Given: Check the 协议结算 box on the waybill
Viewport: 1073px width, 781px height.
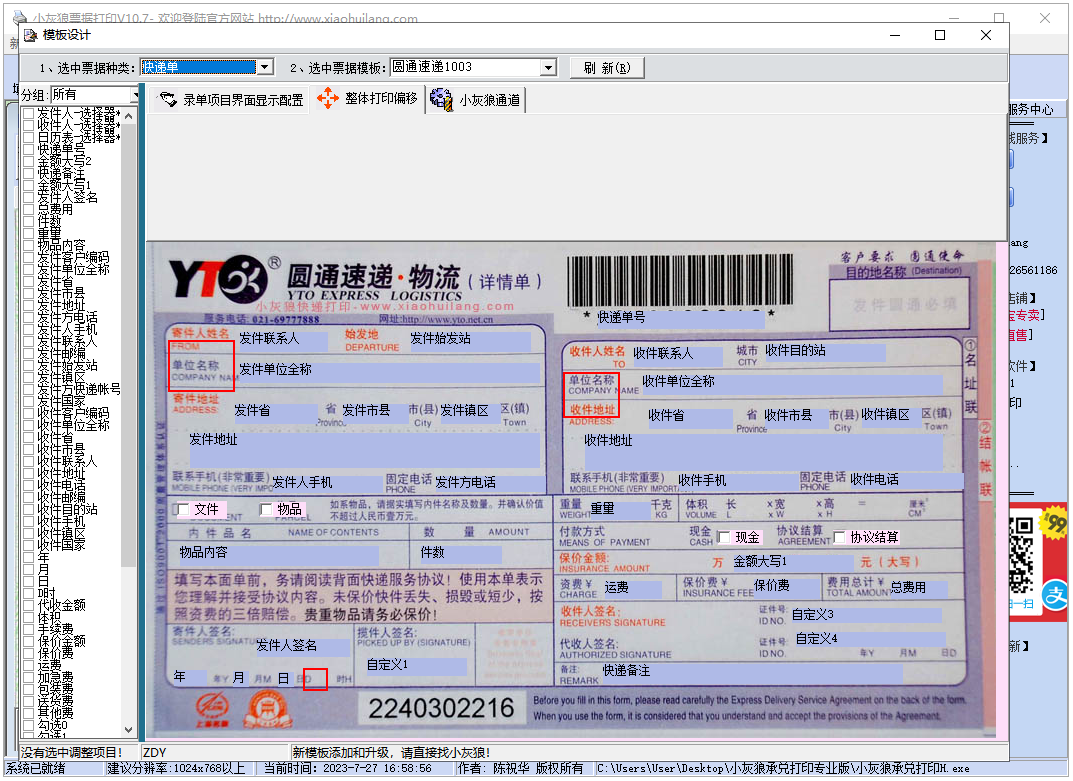Looking at the screenshot, I should 839,537.
